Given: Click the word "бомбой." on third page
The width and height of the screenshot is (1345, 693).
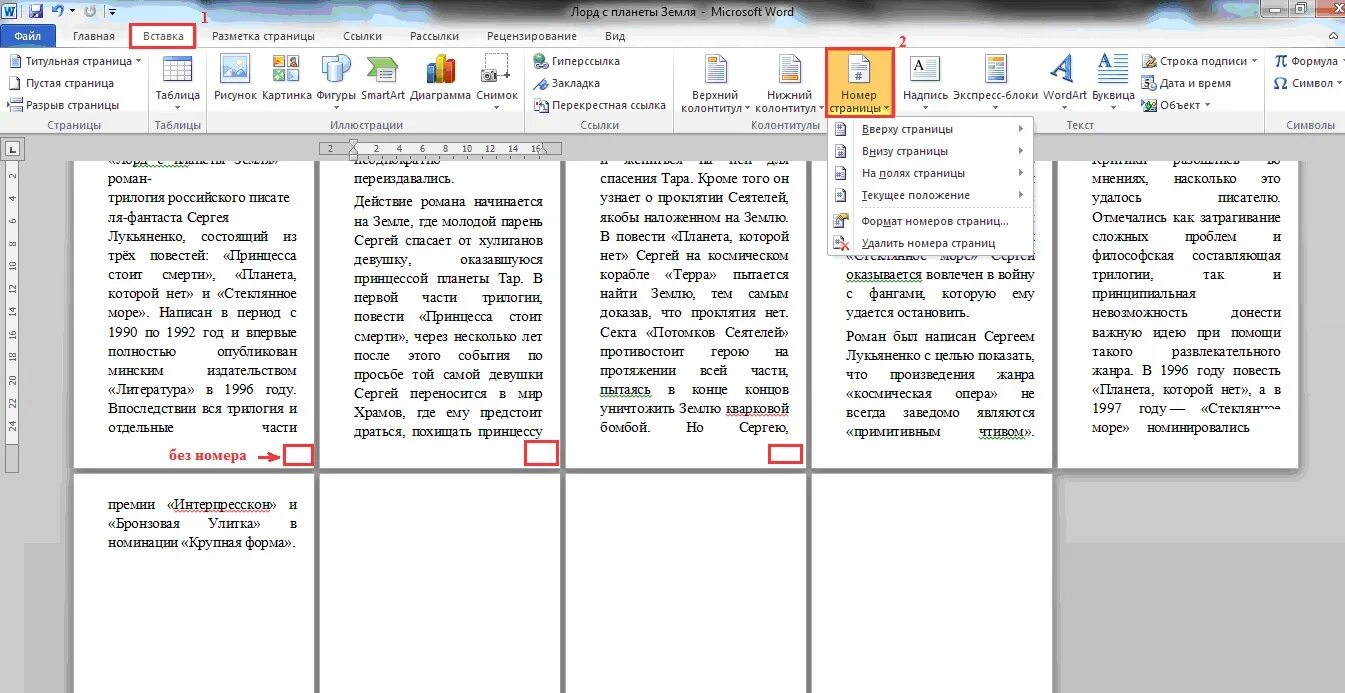Looking at the screenshot, I should [626, 427].
